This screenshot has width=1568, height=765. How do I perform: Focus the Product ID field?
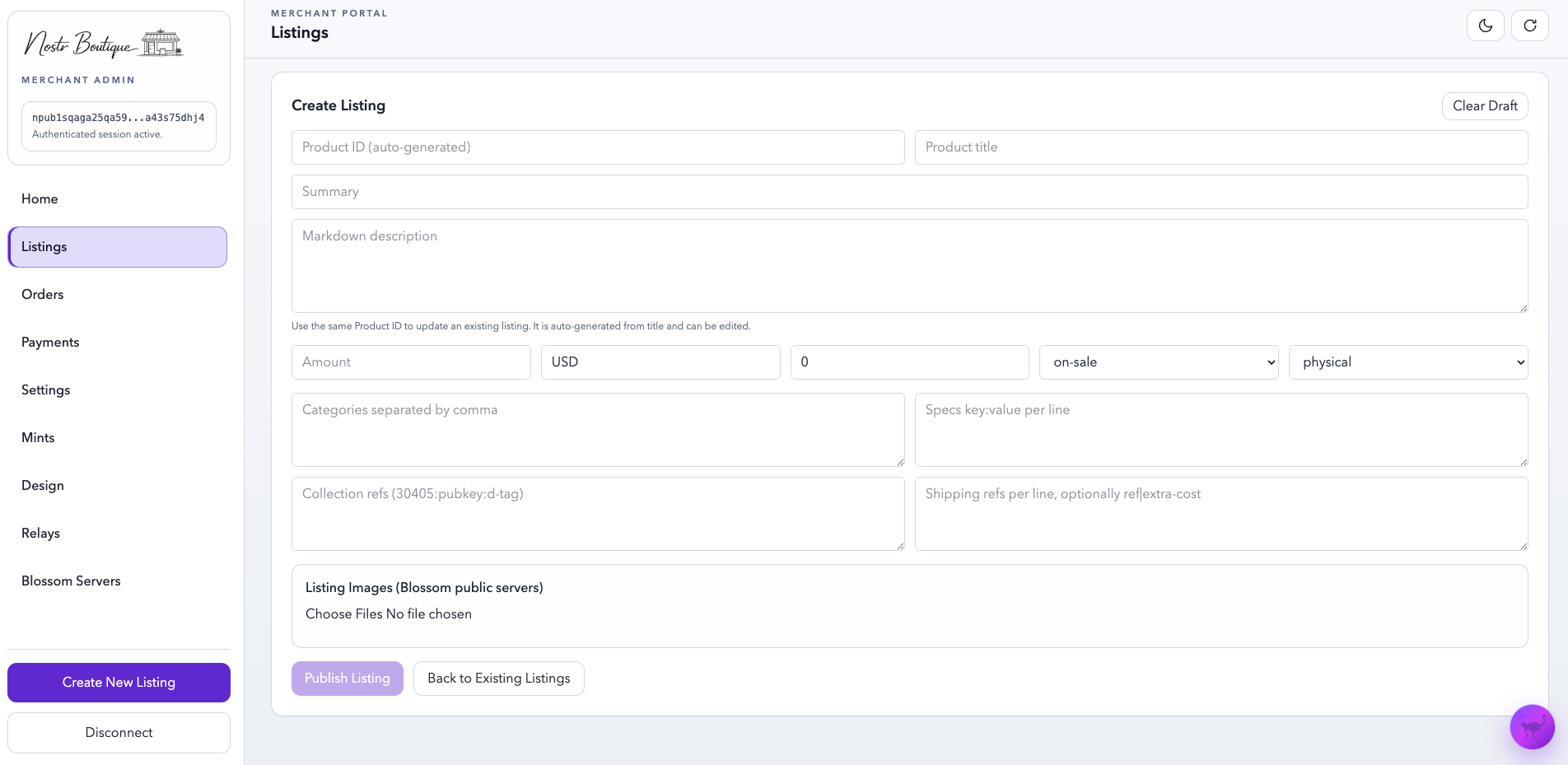tap(598, 147)
